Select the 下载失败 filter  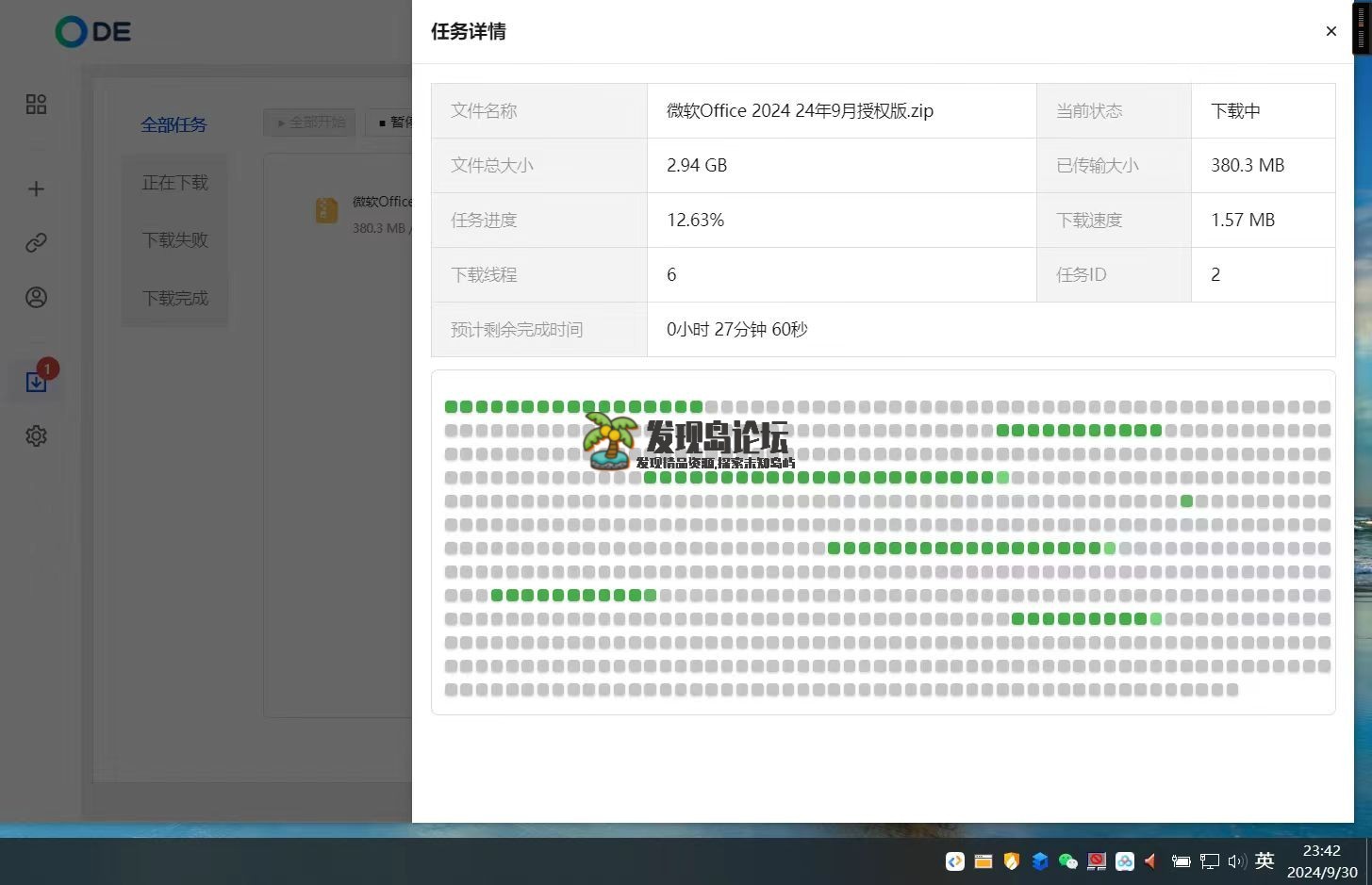point(174,240)
